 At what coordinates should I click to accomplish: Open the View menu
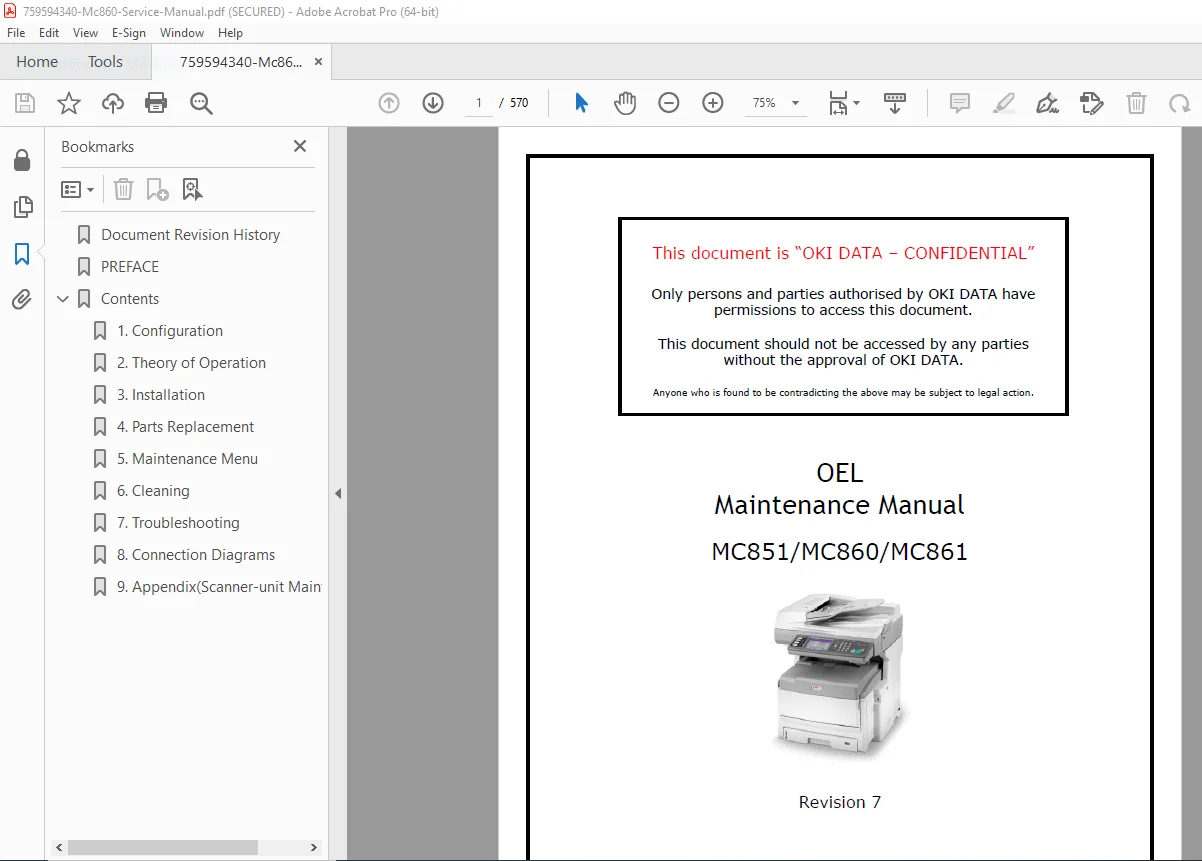tap(86, 33)
